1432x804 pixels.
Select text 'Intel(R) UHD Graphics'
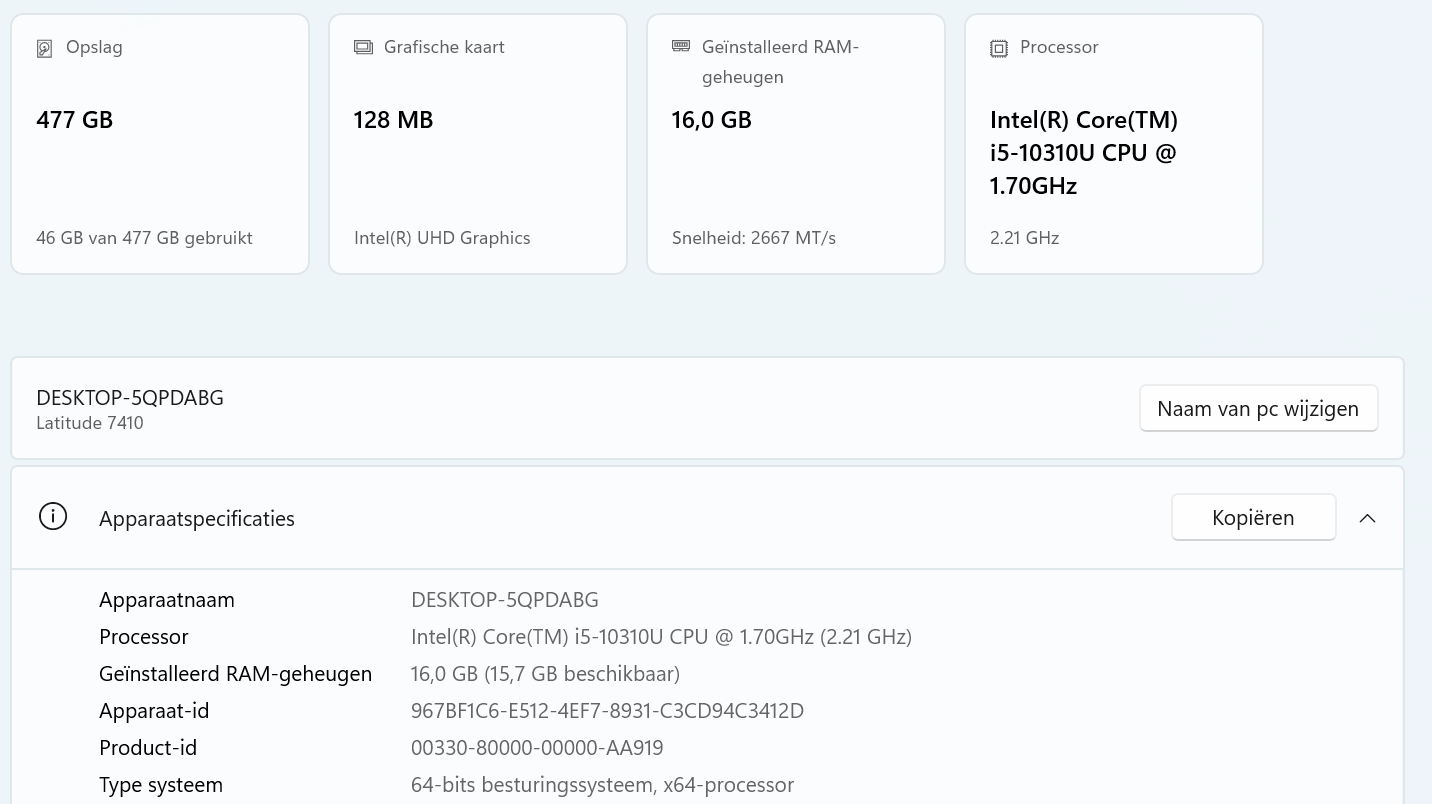click(x=442, y=238)
